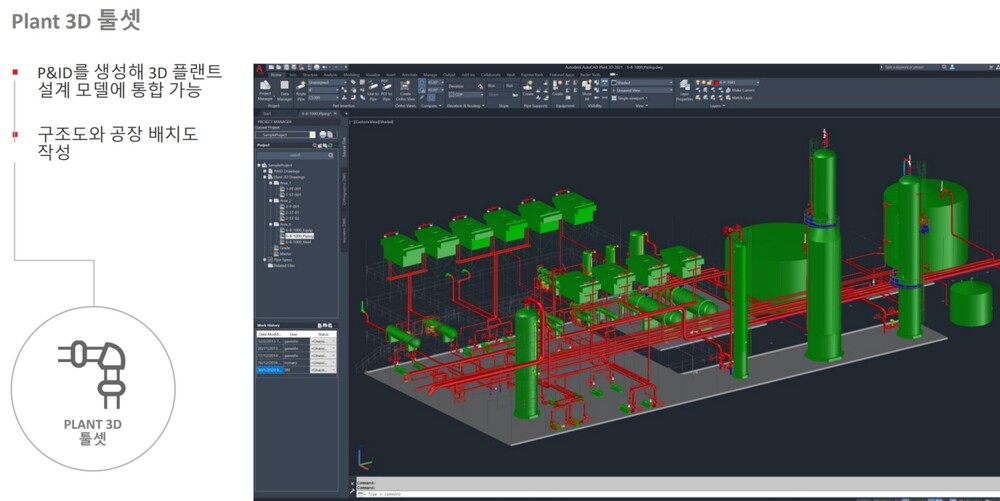Click the project search input field

(295, 155)
